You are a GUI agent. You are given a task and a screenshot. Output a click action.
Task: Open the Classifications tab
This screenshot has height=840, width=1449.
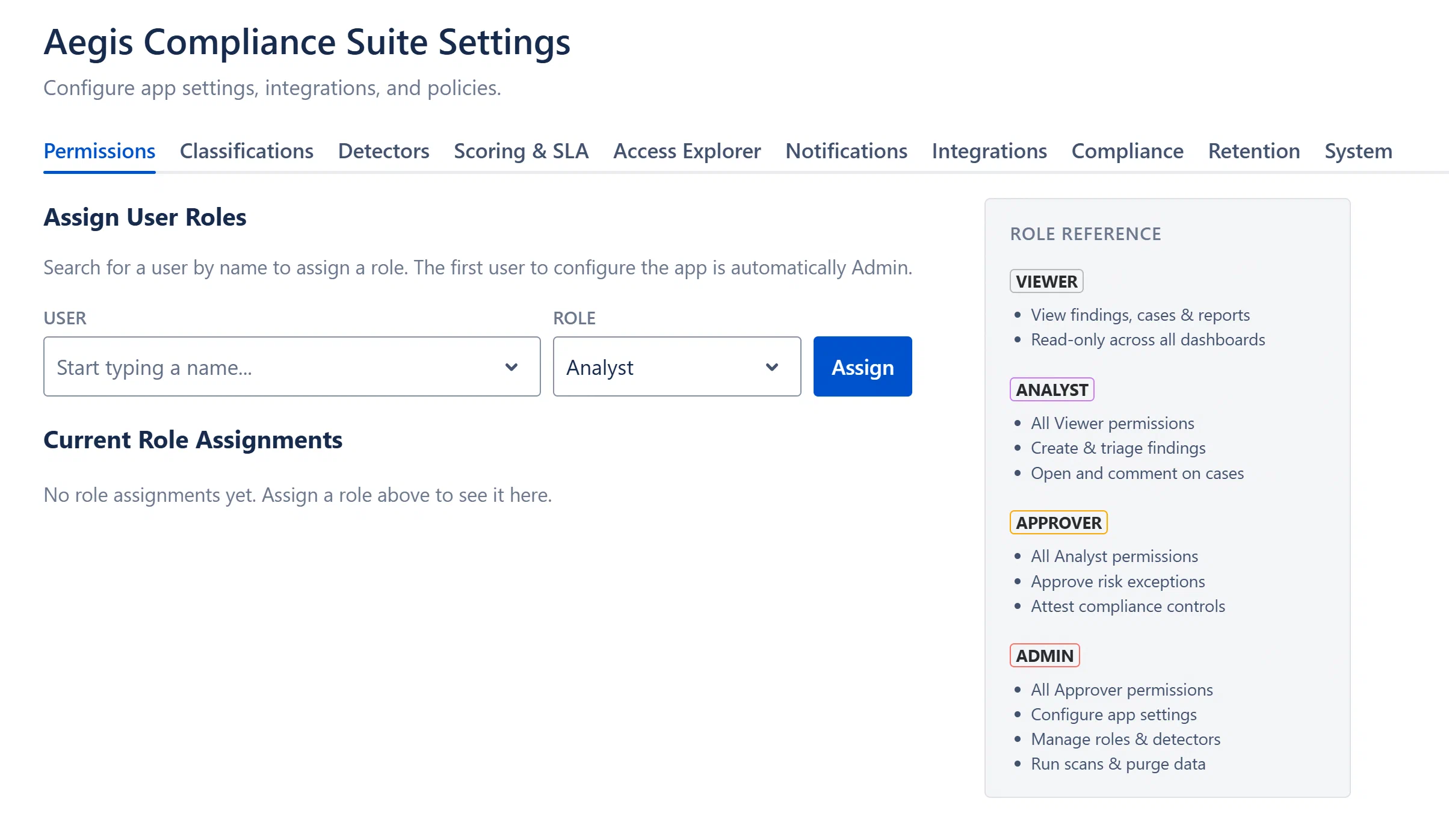tap(247, 151)
